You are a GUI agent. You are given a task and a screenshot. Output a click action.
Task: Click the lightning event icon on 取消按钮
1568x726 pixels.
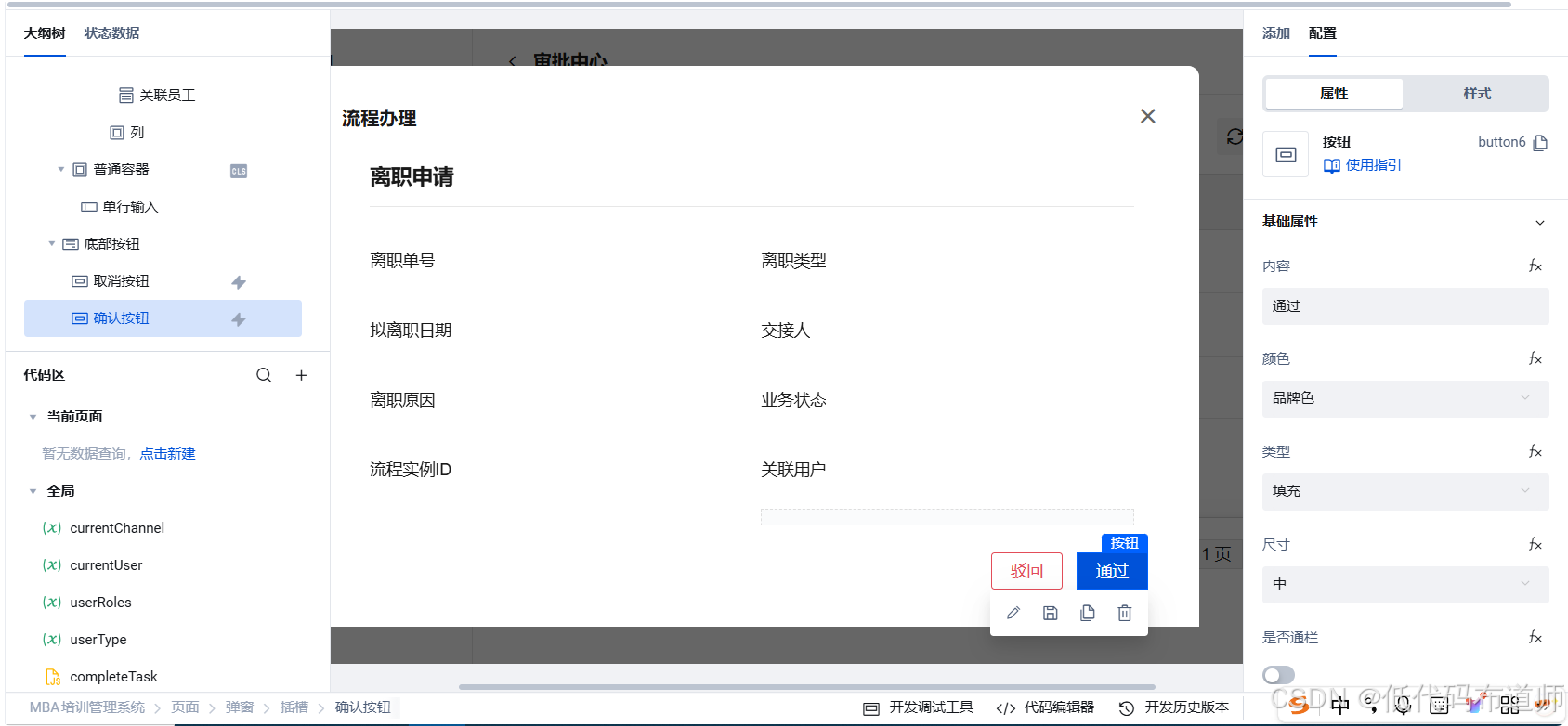[x=239, y=282]
